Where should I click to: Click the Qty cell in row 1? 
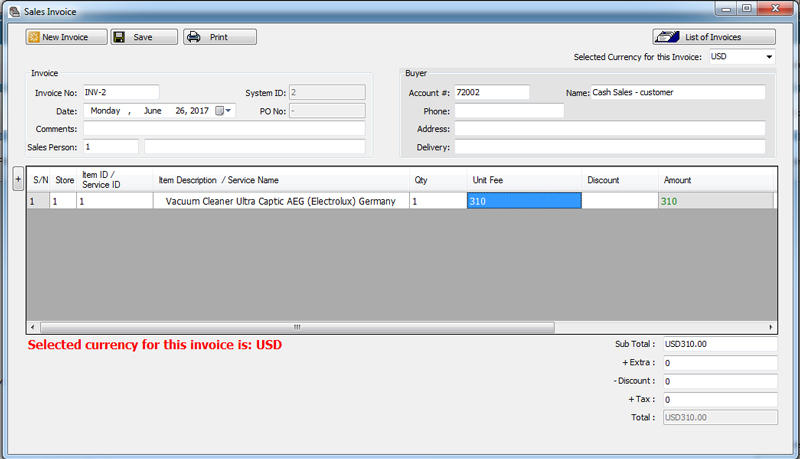(x=438, y=201)
